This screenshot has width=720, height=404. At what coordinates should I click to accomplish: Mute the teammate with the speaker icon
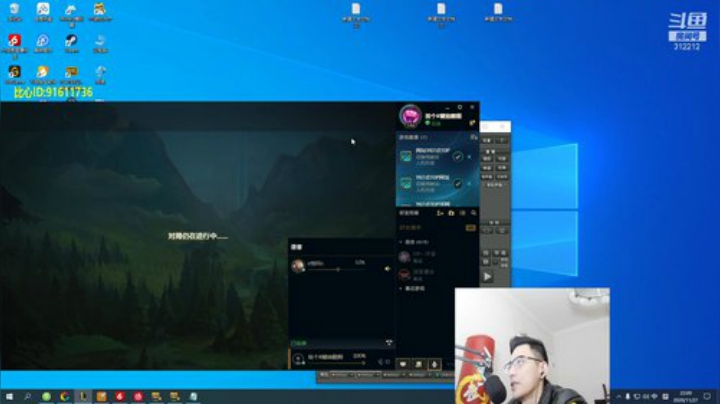point(387,269)
